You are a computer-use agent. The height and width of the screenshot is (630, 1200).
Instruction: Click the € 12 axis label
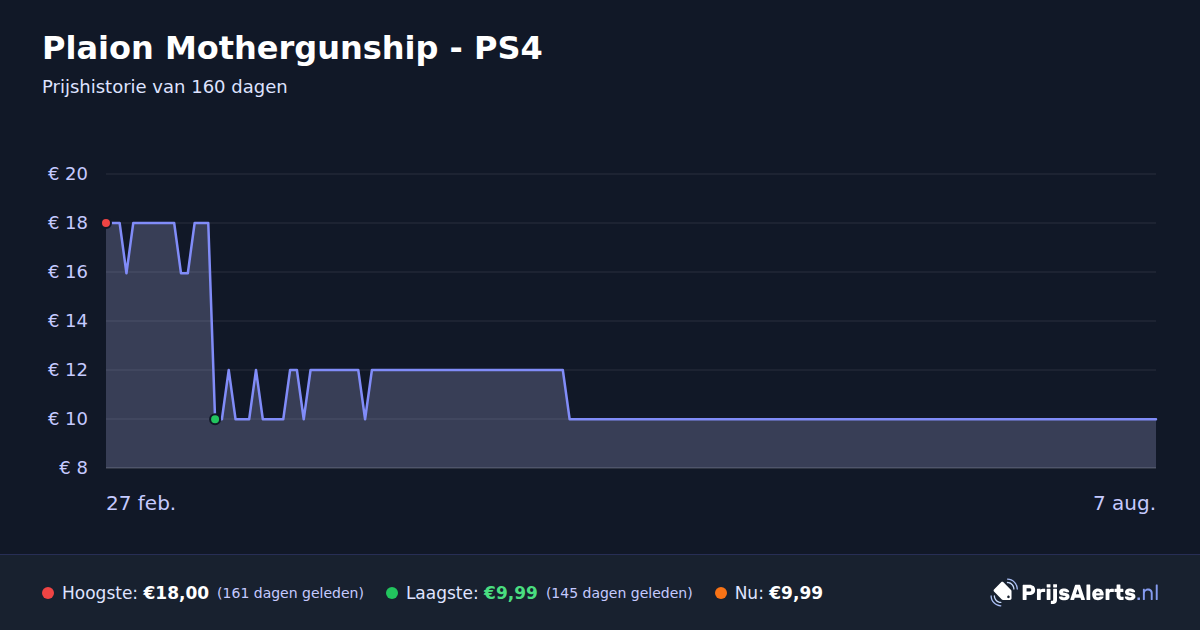click(x=68, y=370)
